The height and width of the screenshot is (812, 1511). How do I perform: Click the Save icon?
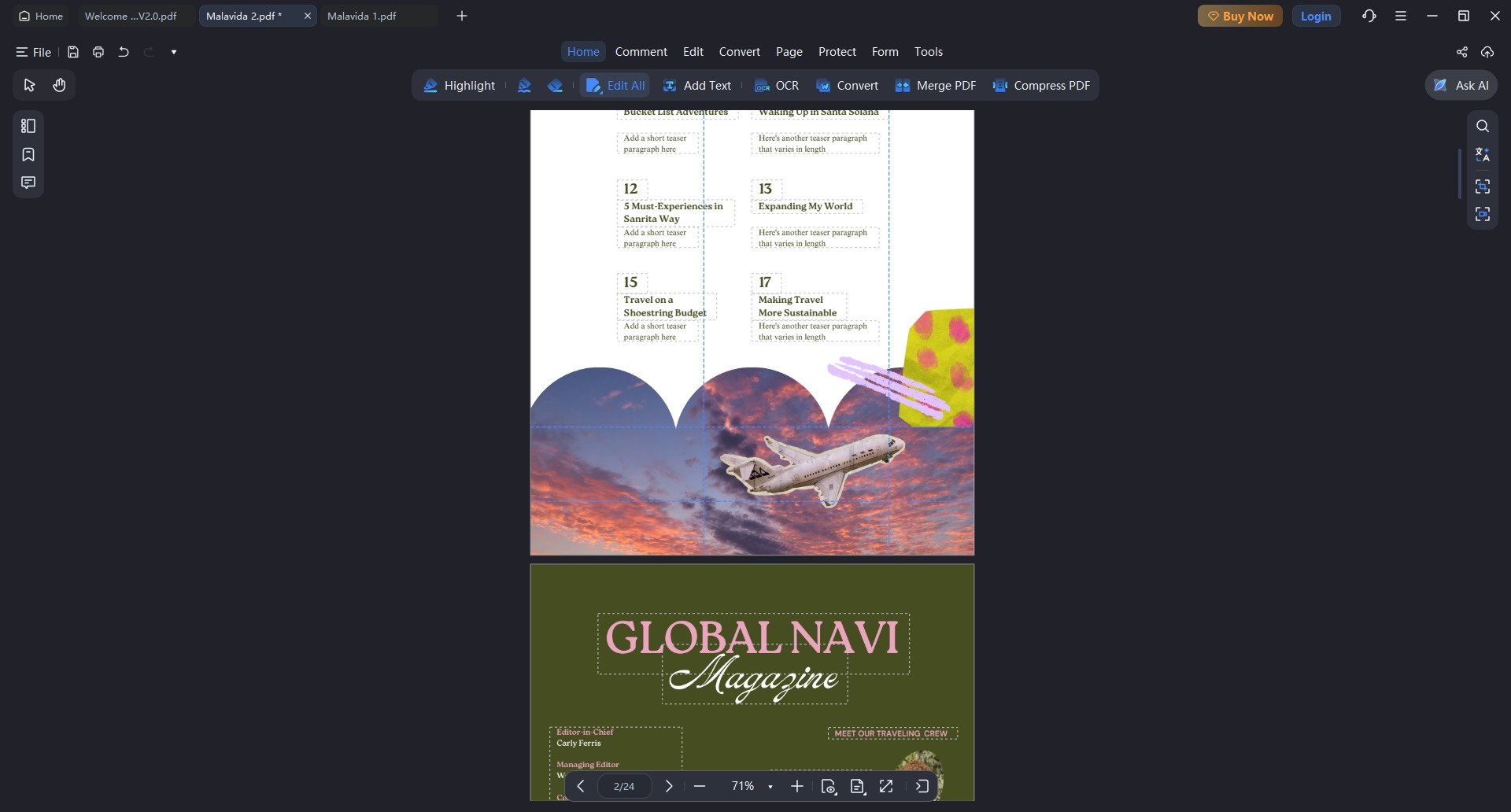(x=73, y=52)
